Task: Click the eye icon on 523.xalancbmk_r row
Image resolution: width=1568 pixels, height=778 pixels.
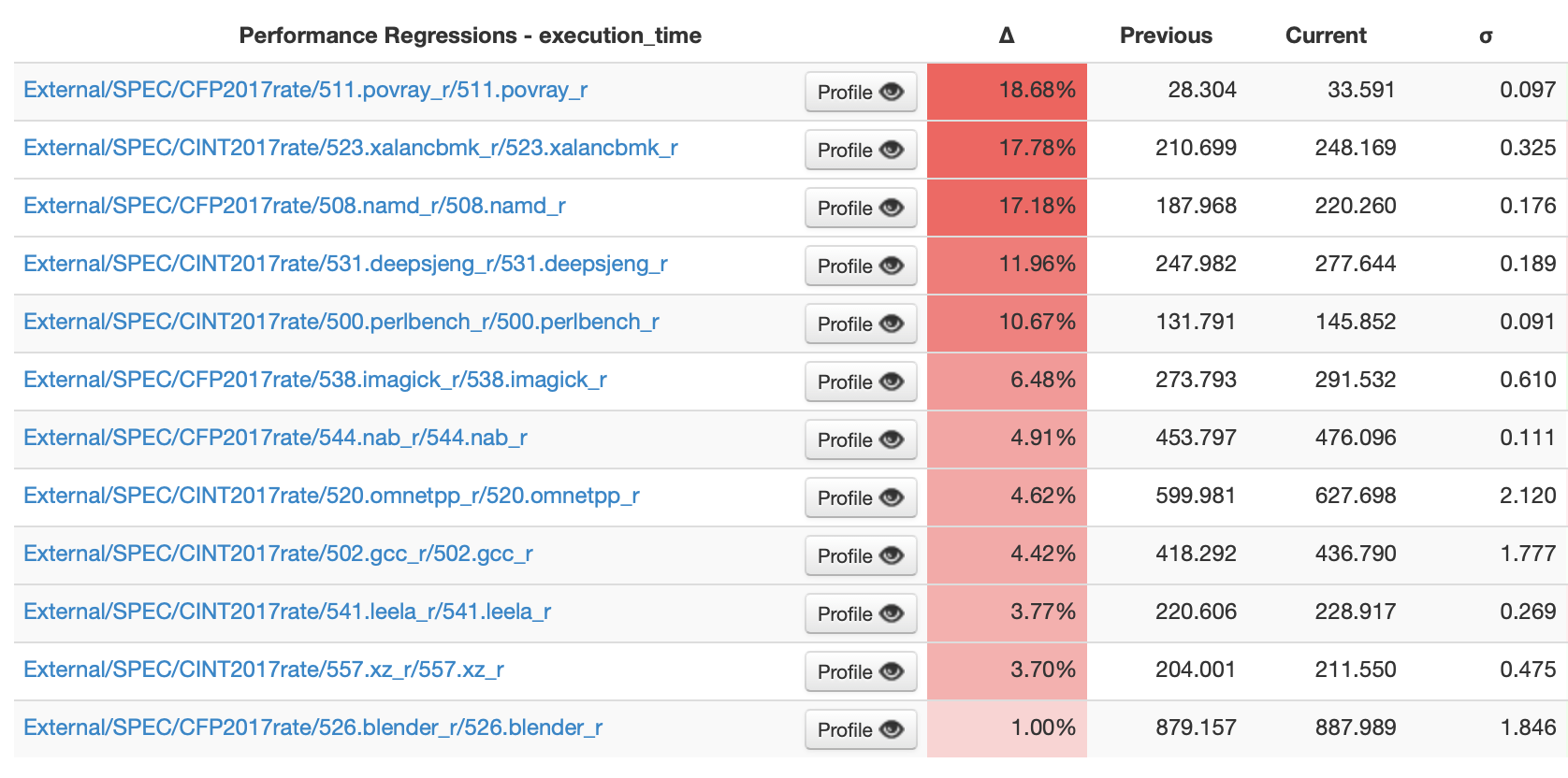Action: click(x=891, y=149)
